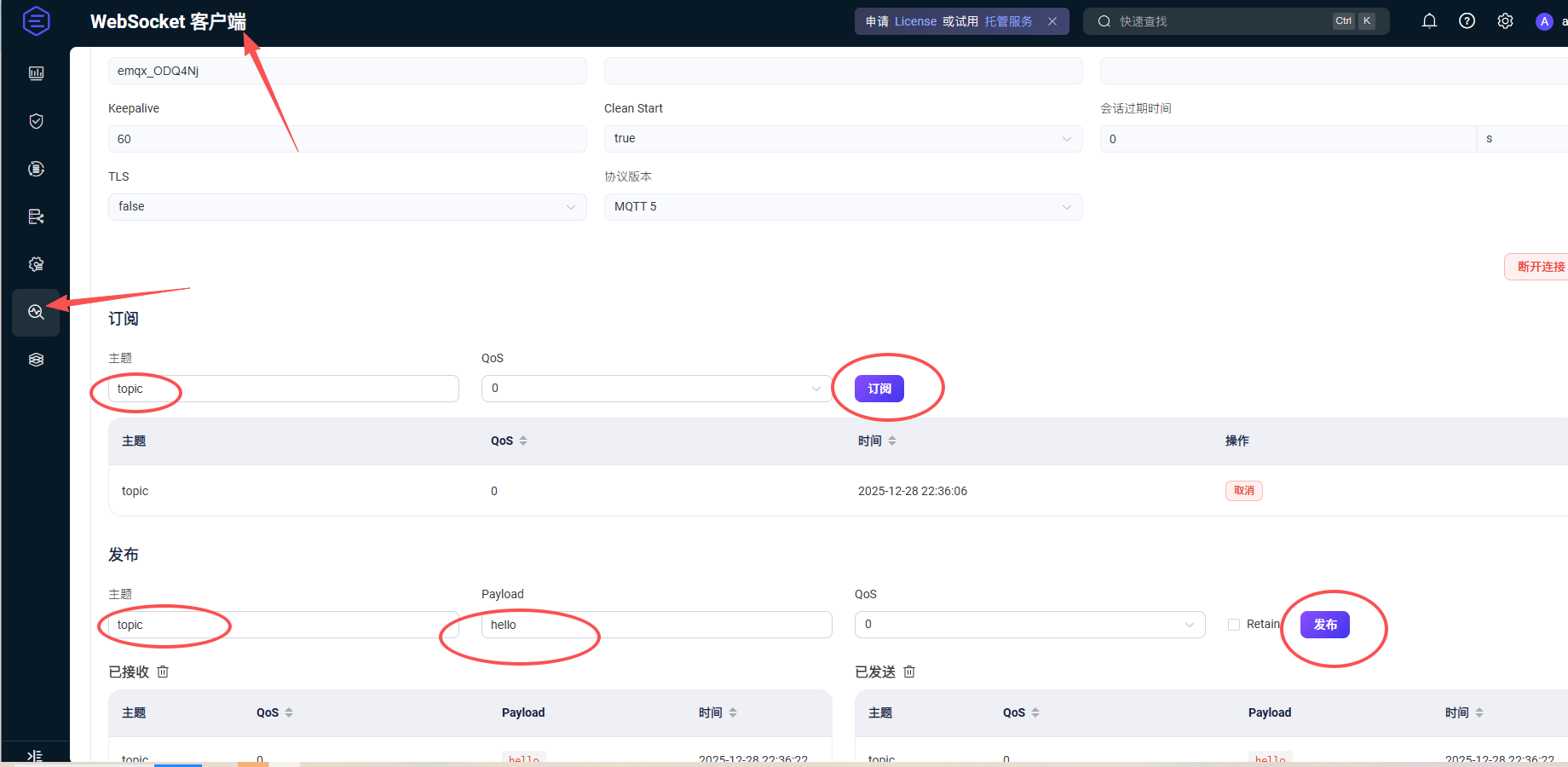Click the subscription time 2025-12-28 22:36:06
The width and height of the screenshot is (1568, 767).
913,491
